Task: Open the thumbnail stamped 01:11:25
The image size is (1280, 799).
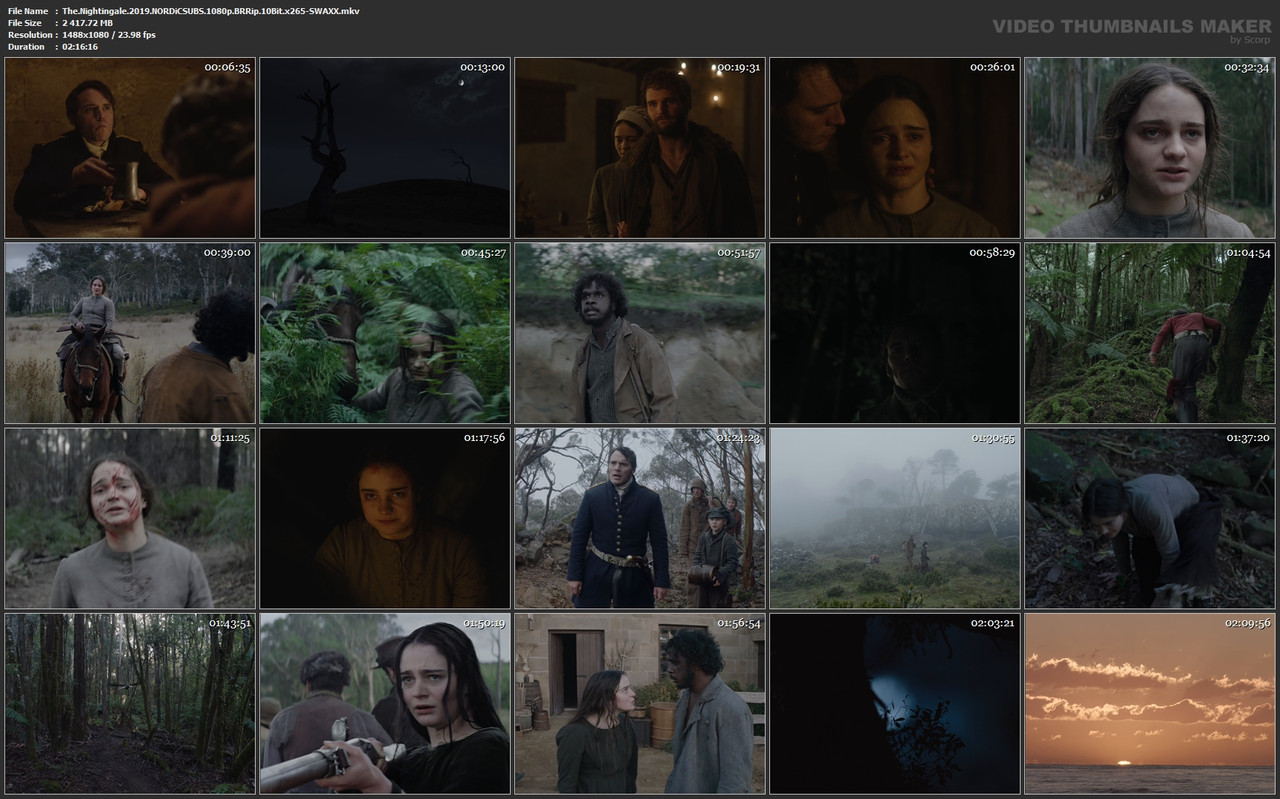Action: click(x=130, y=519)
